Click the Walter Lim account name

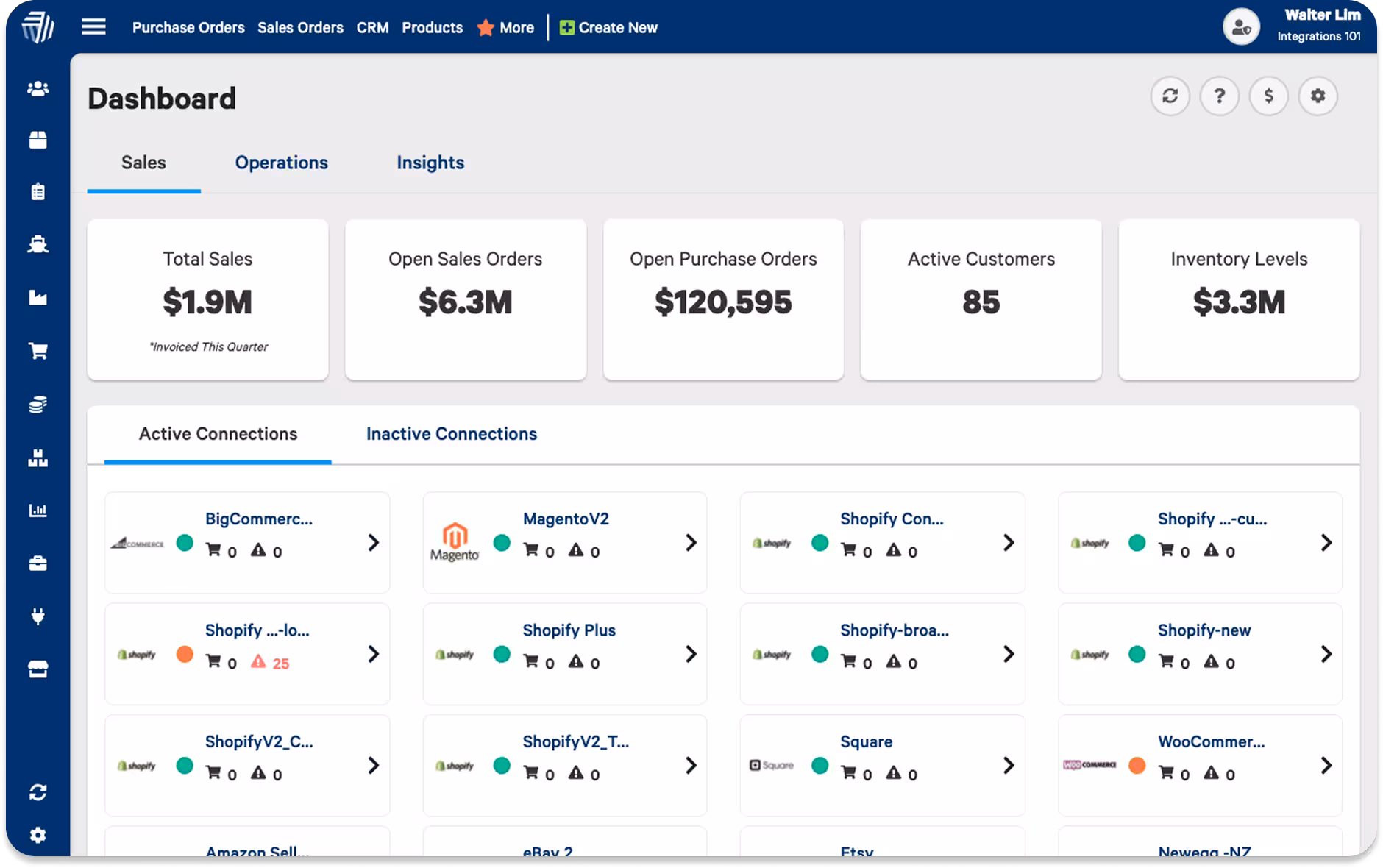click(1322, 15)
